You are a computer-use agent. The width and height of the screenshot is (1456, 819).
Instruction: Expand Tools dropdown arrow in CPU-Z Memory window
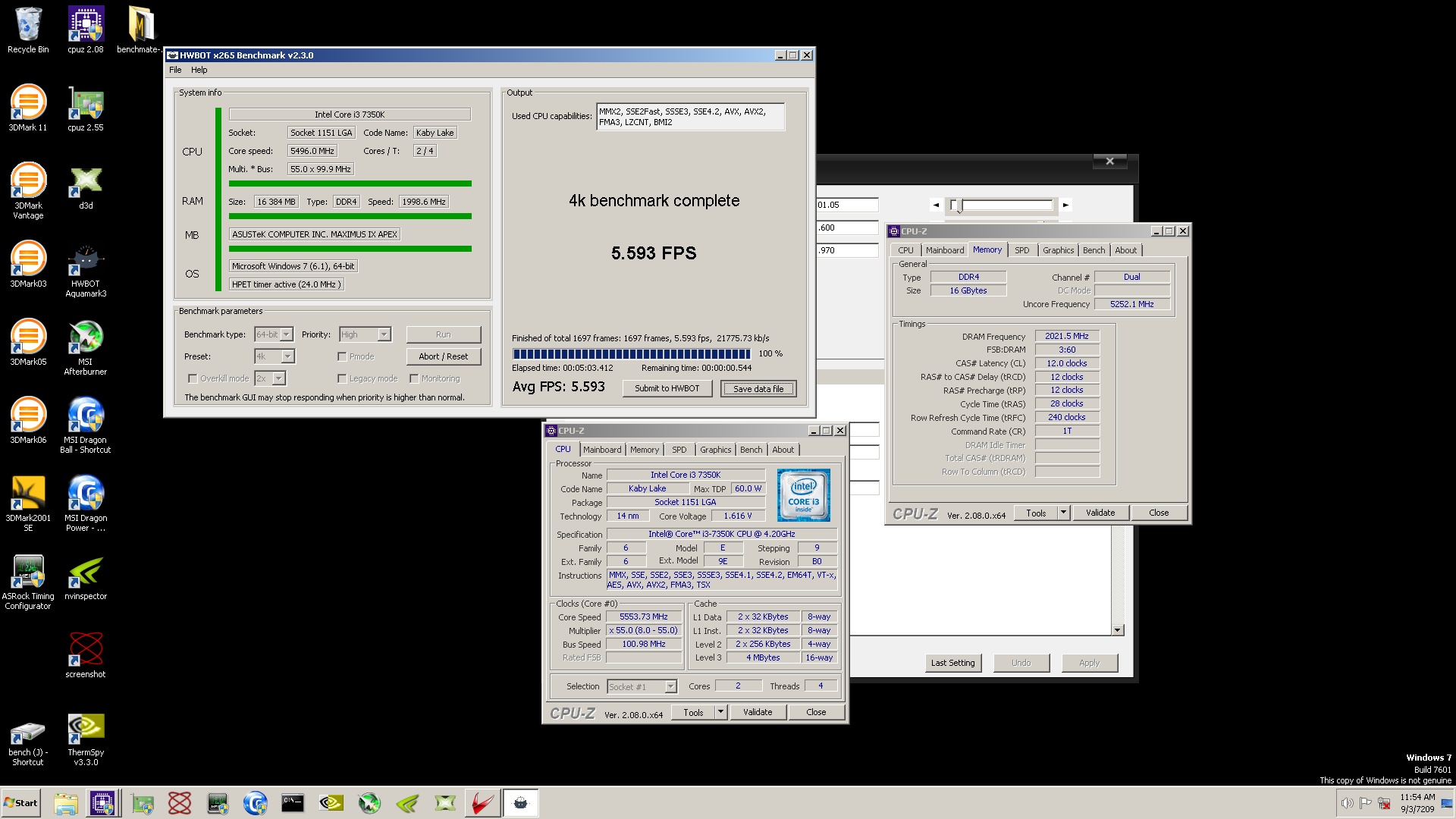tap(1063, 513)
